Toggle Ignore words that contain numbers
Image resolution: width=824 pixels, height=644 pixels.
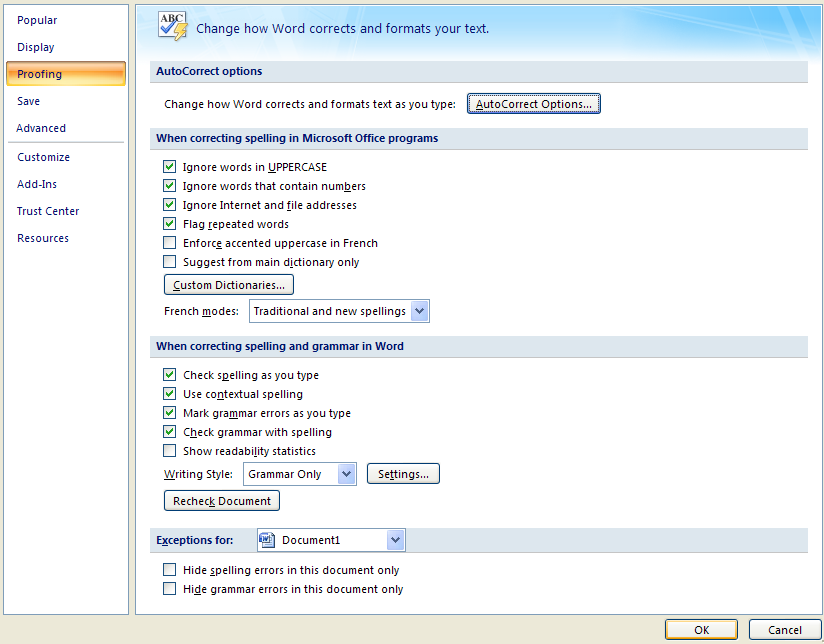point(169,186)
